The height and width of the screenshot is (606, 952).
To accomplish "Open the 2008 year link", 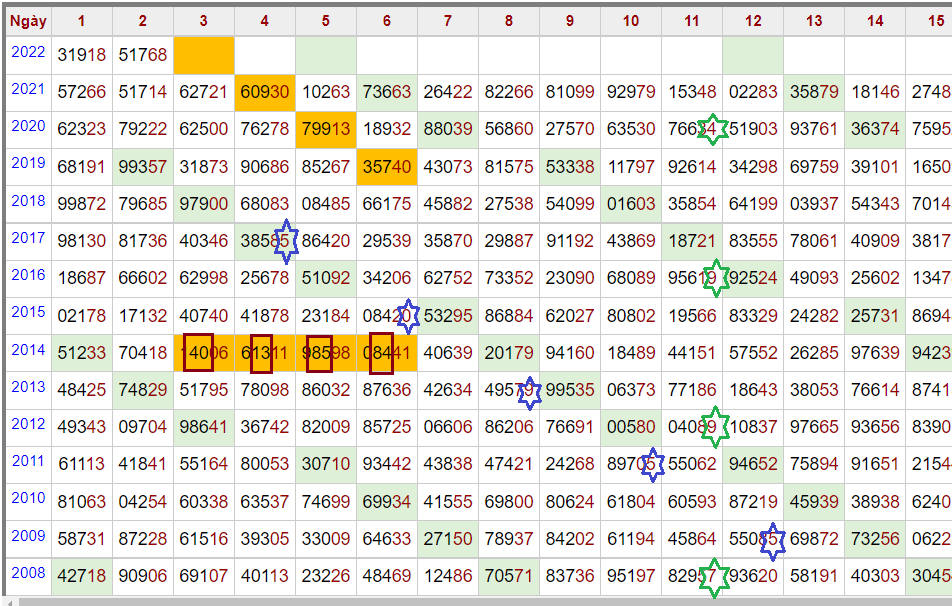I will (28, 573).
